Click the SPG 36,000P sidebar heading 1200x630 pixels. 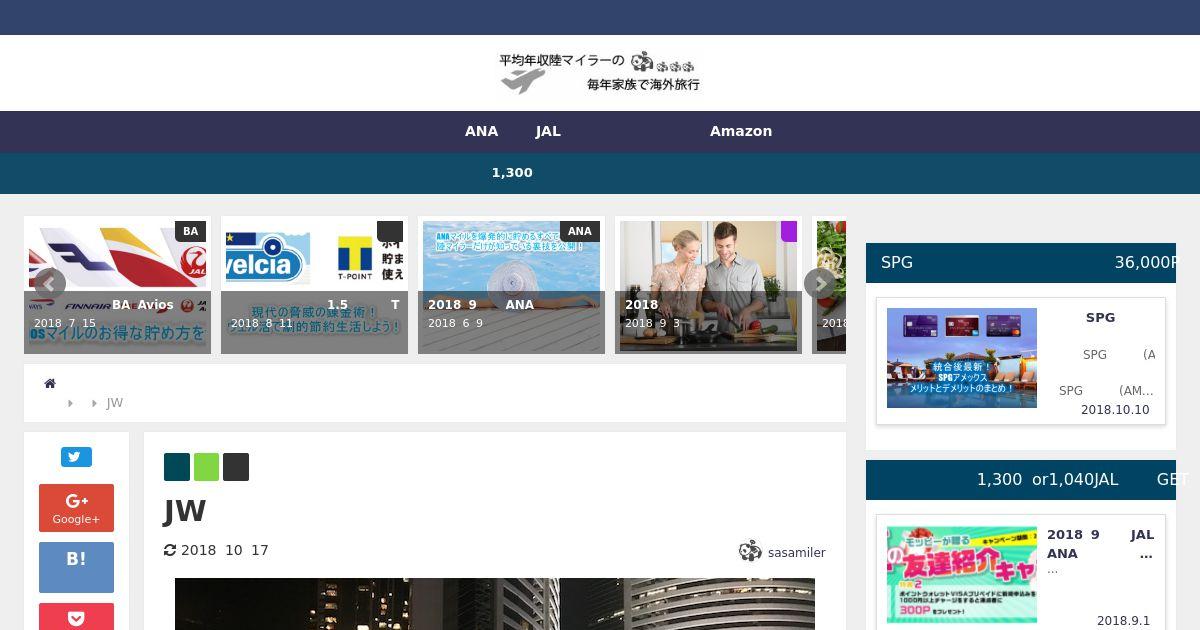coord(1021,262)
